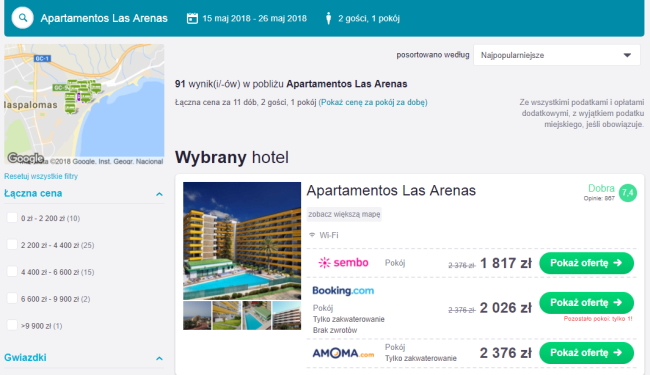Click Pokaż cenę za pokój za dobę

[x=373, y=102]
